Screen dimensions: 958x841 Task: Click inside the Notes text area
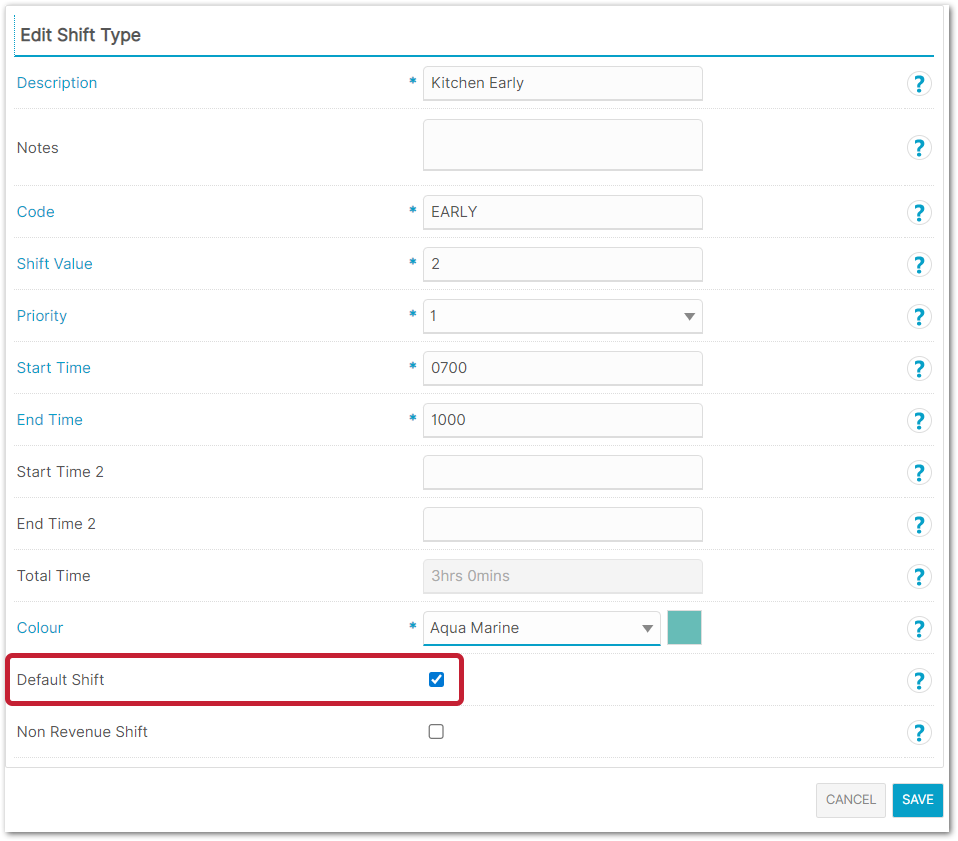(562, 146)
